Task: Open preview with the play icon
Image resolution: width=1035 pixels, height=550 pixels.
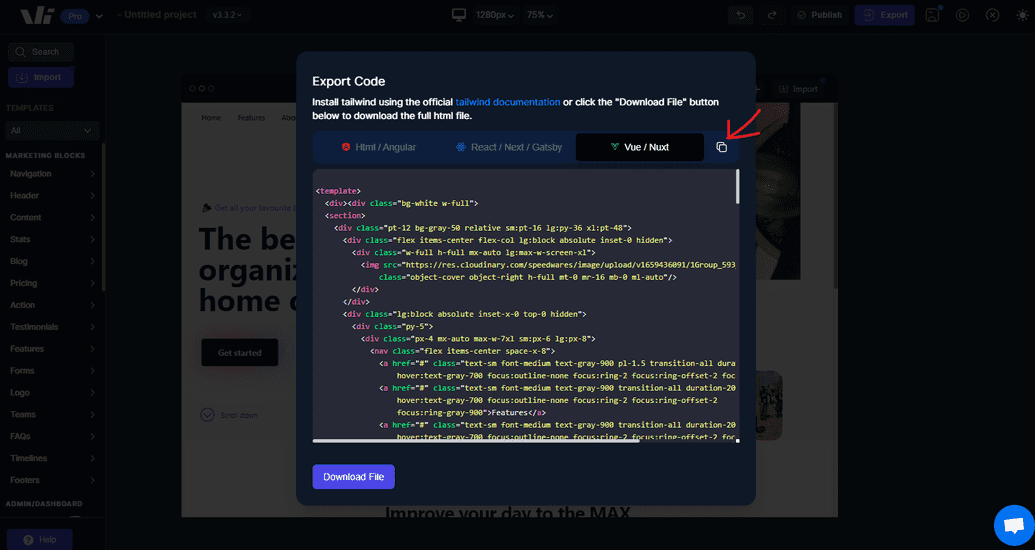Action: click(x=962, y=15)
